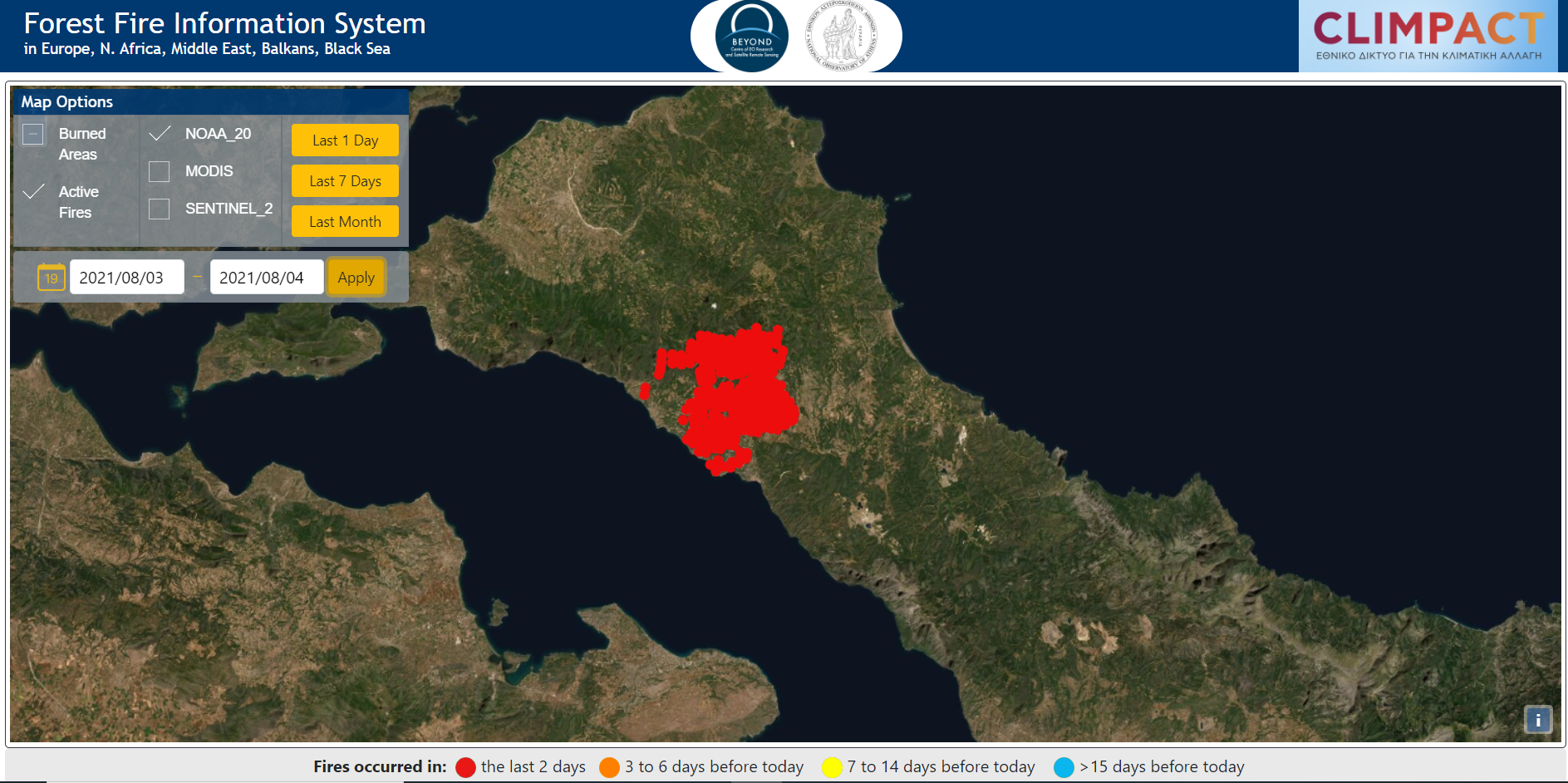This screenshot has height=783, width=1568.
Task: Uncheck the Active Fires layer
Action: coord(33,192)
